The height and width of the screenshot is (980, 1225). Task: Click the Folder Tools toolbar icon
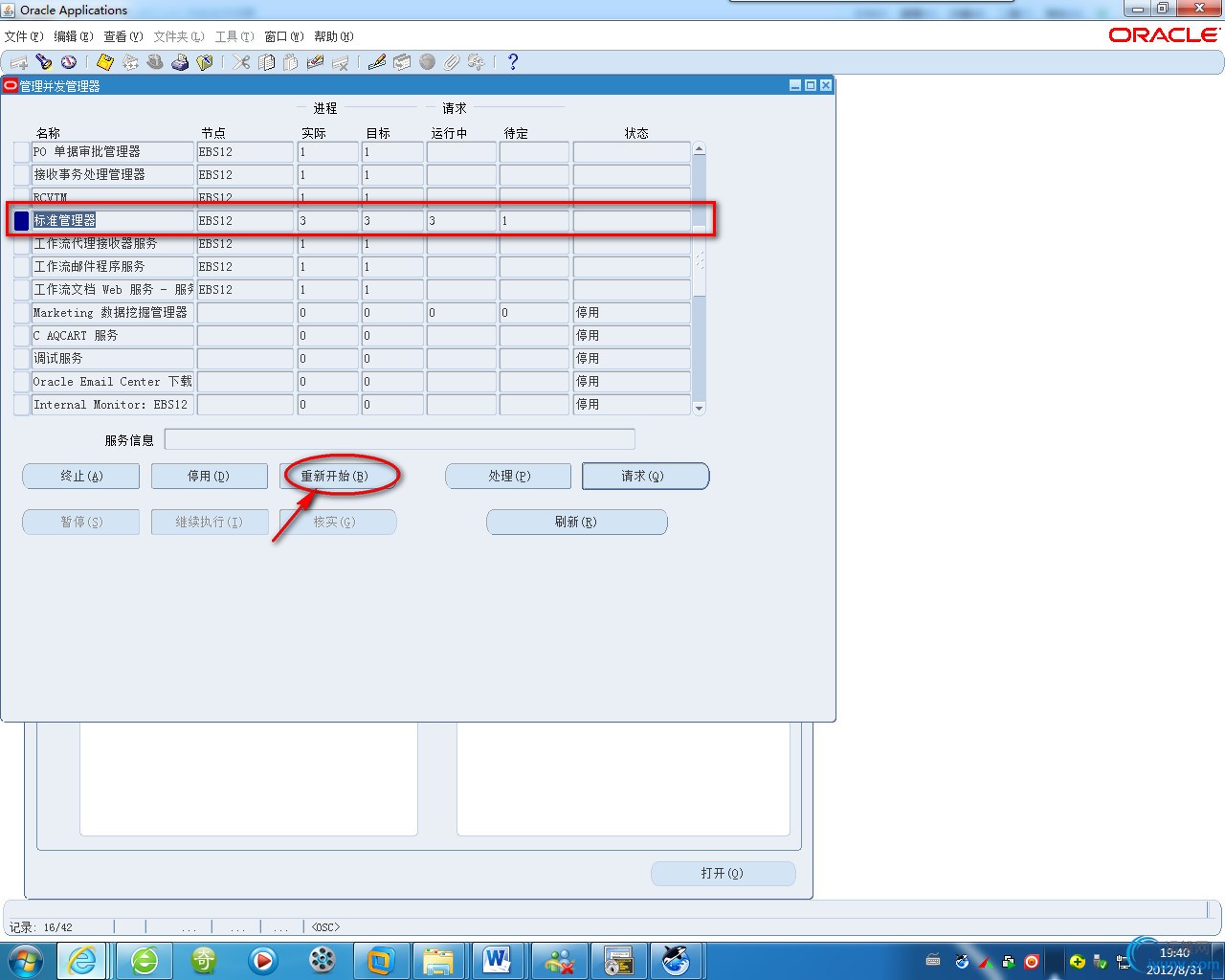[x=477, y=62]
